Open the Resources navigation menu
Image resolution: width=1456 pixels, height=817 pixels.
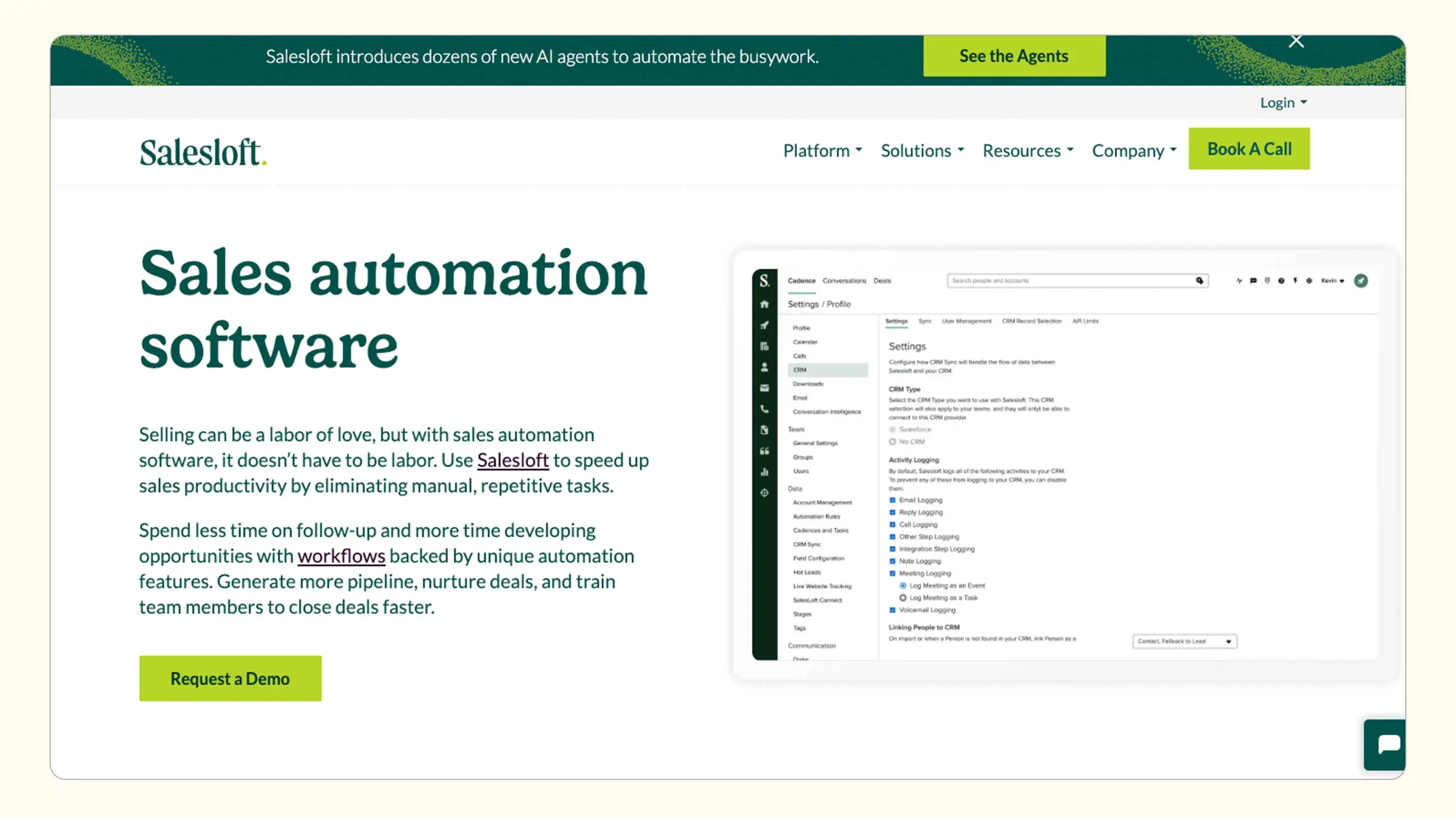1027,150
